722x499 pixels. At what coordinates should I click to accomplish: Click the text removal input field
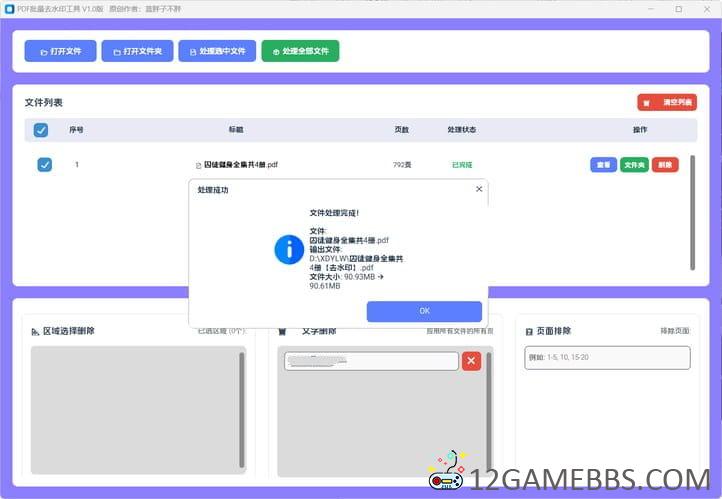coord(371,361)
